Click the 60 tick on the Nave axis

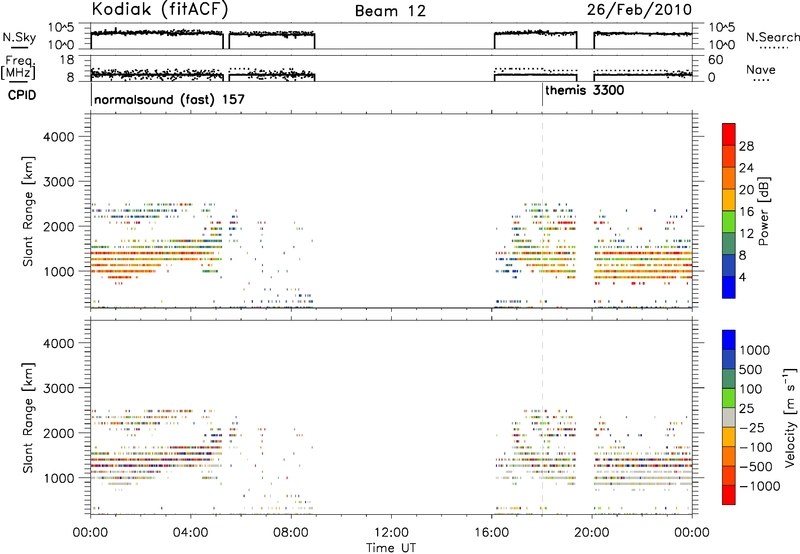716,60
